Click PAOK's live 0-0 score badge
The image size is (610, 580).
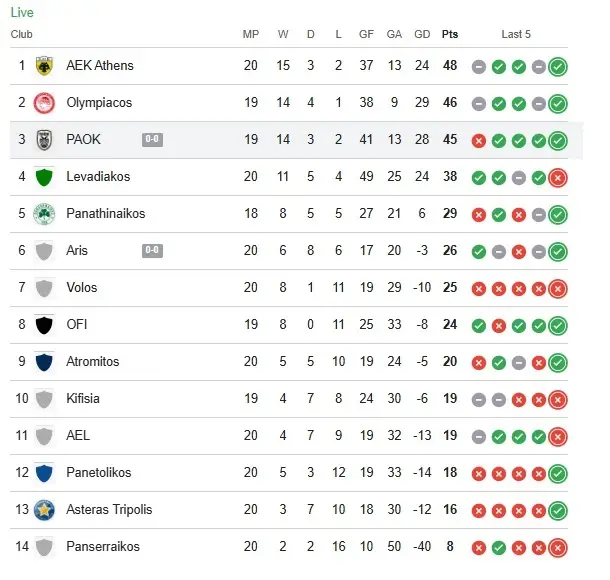pyautogui.click(x=152, y=140)
